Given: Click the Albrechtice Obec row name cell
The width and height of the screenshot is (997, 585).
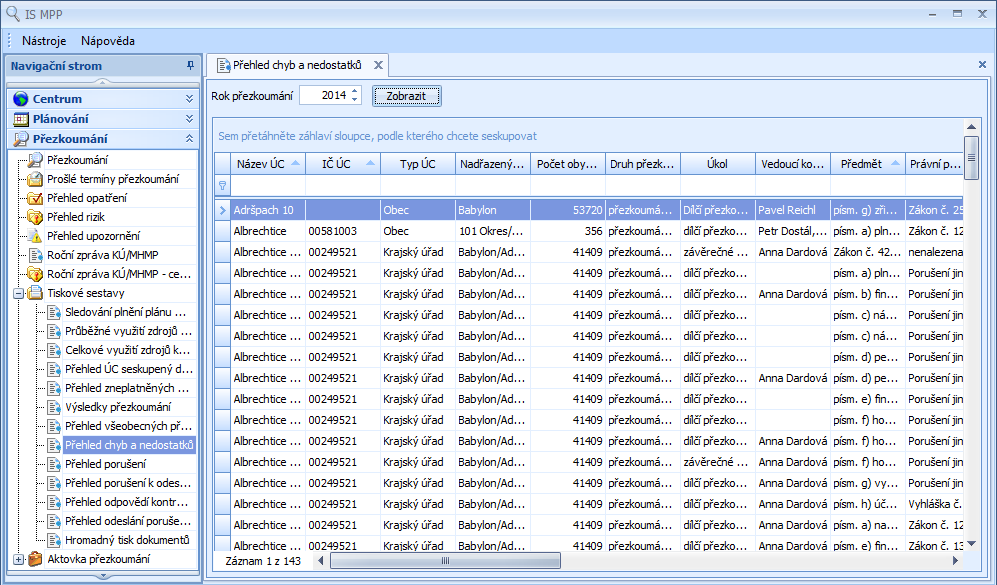Looking at the screenshot, I should tap(268, 231).
